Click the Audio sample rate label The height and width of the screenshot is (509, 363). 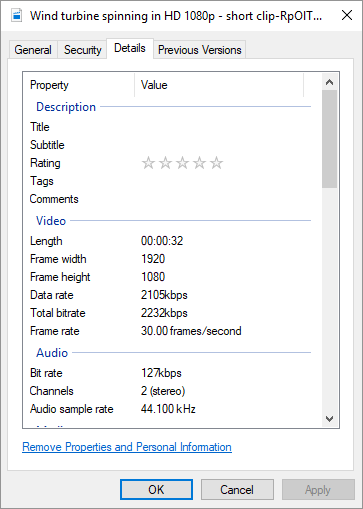pyautogui.click(x=72, y=409)
